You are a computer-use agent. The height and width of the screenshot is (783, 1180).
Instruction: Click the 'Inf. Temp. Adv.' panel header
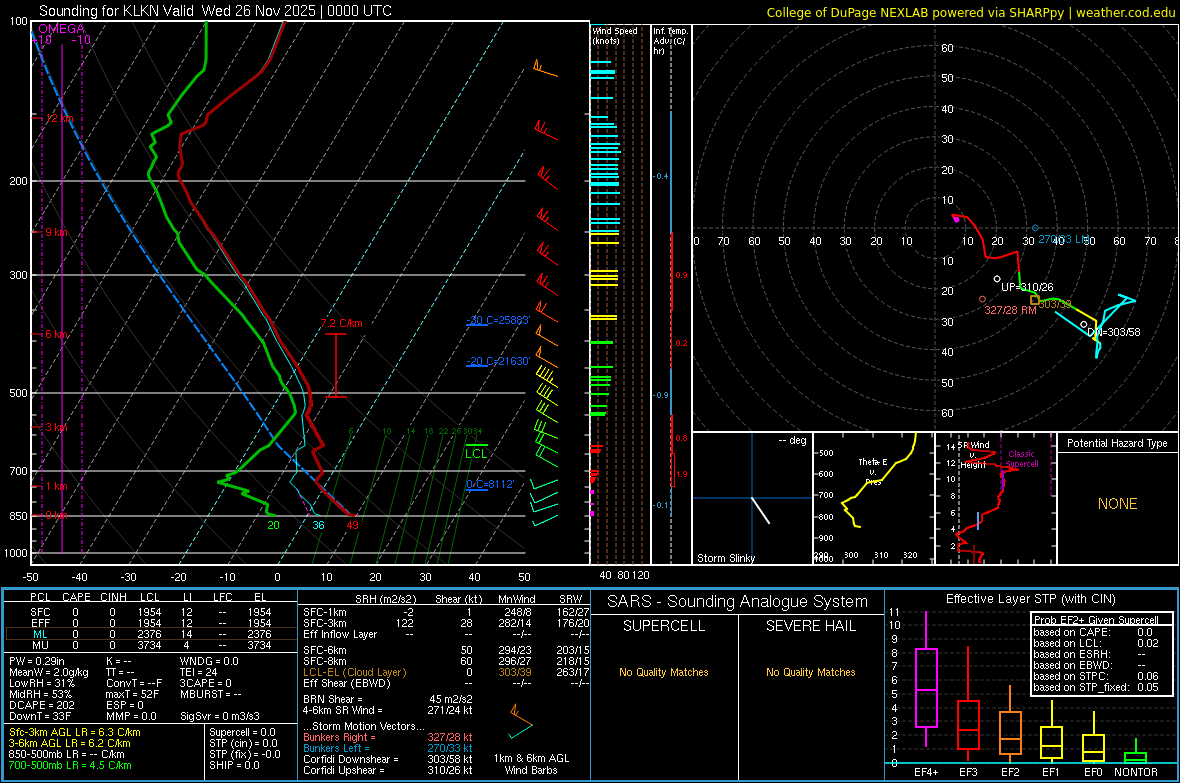pos(670,41)
